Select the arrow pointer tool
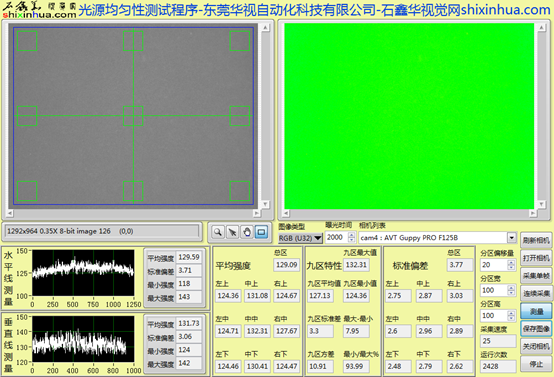This screenshot has width=554, height=377. coord(232,232)
